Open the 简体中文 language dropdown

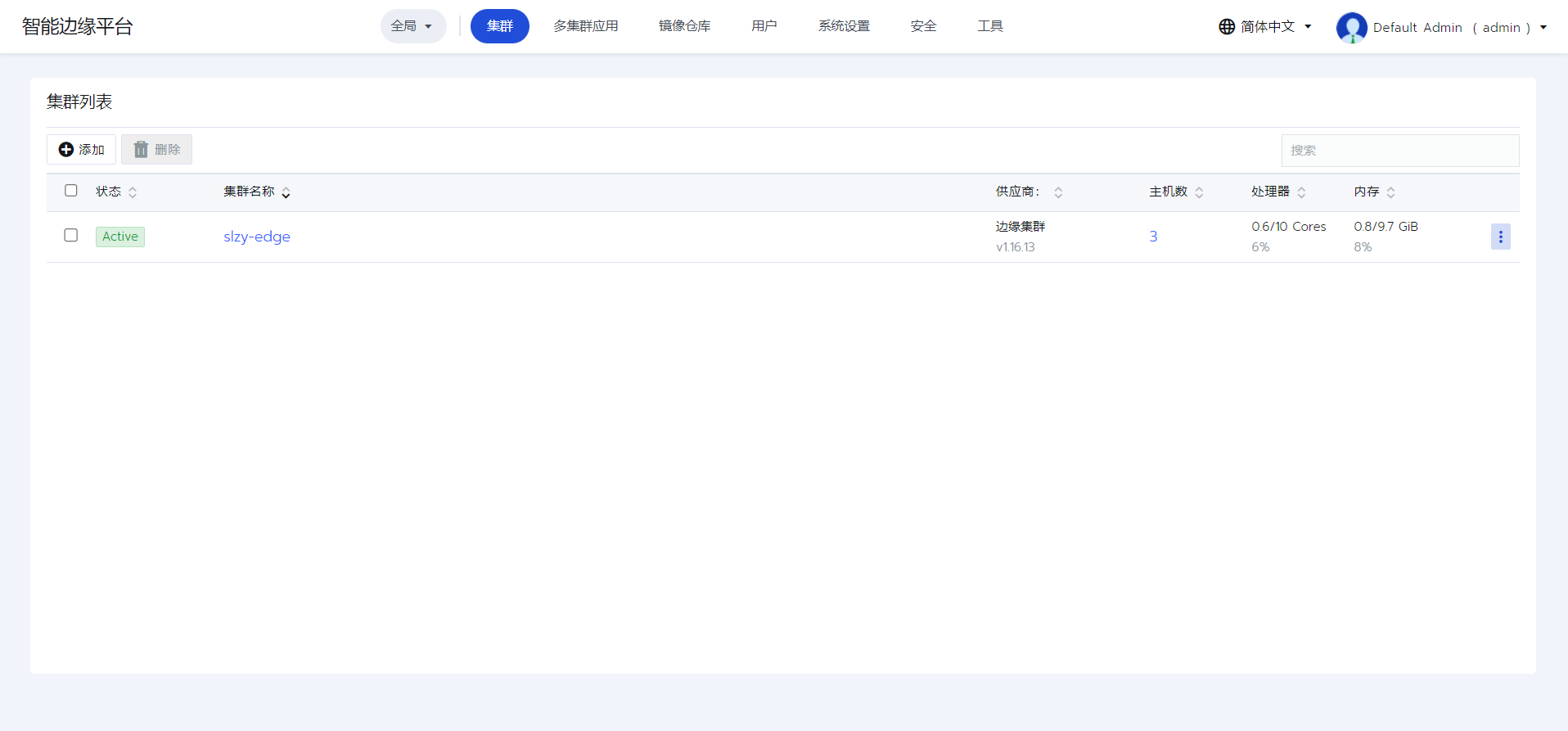coord(1275,27)
